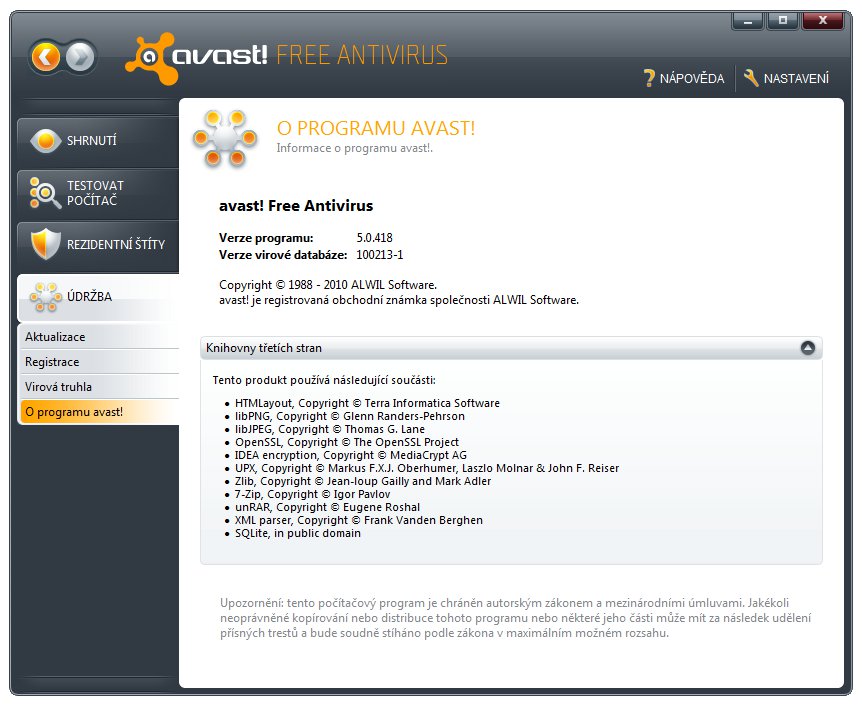Click the grey forward arrow button

pyautogui.click(x=80, y=57)
